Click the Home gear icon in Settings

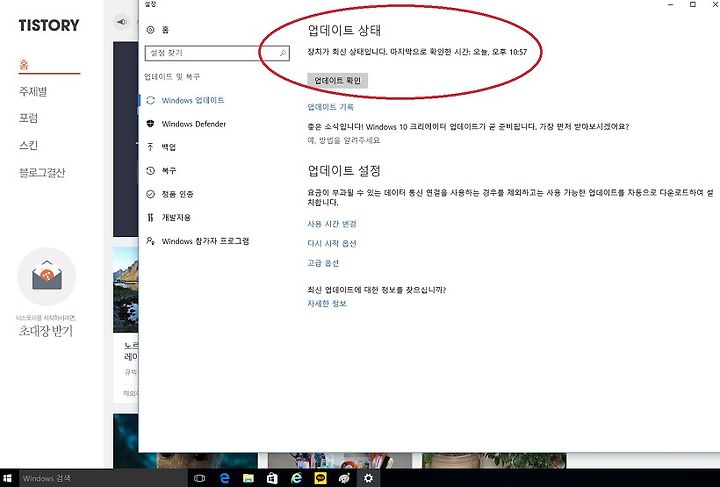(x=150, y=30)
